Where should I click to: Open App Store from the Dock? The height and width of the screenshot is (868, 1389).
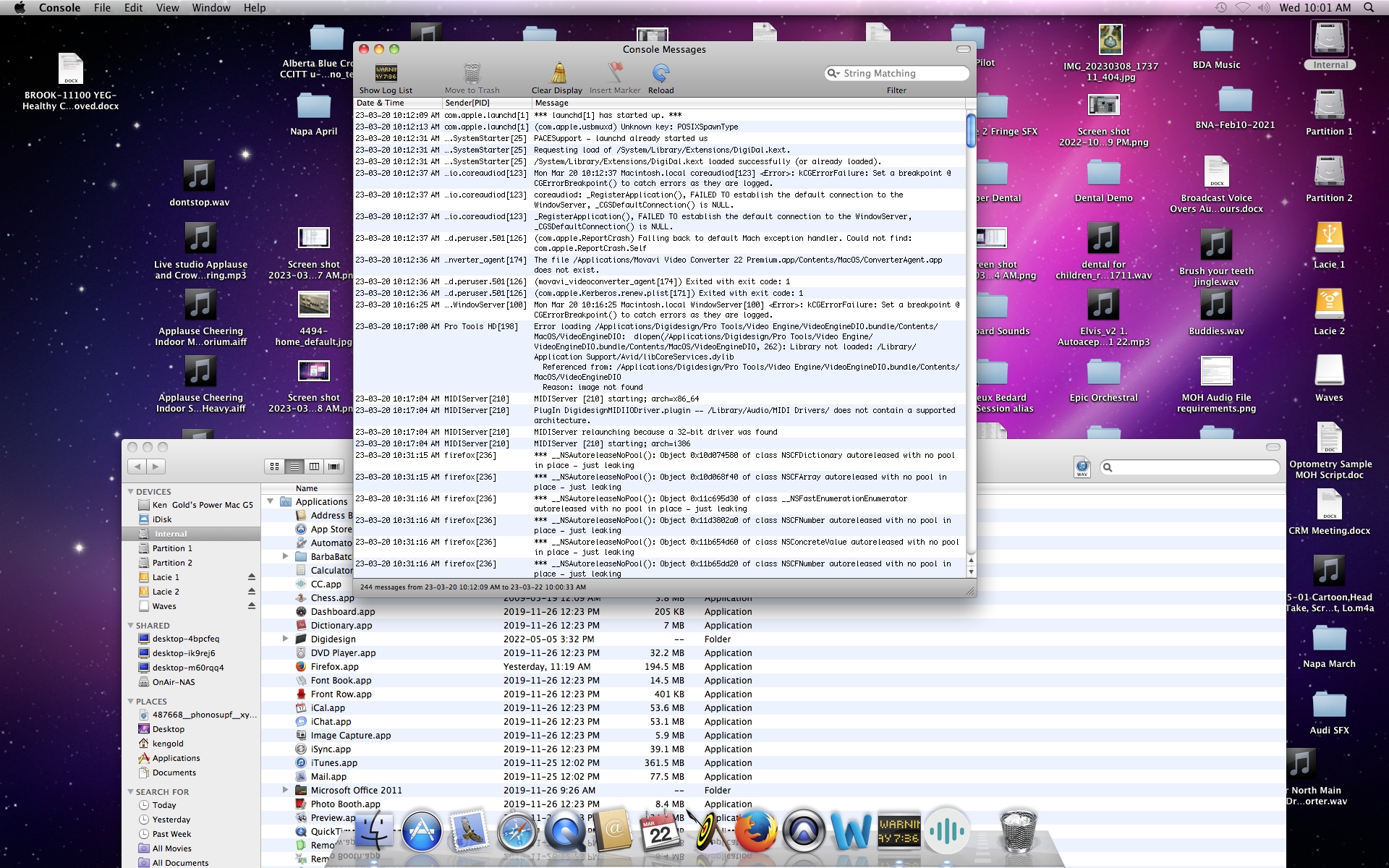pyautogui.click(x=422, y=830)
